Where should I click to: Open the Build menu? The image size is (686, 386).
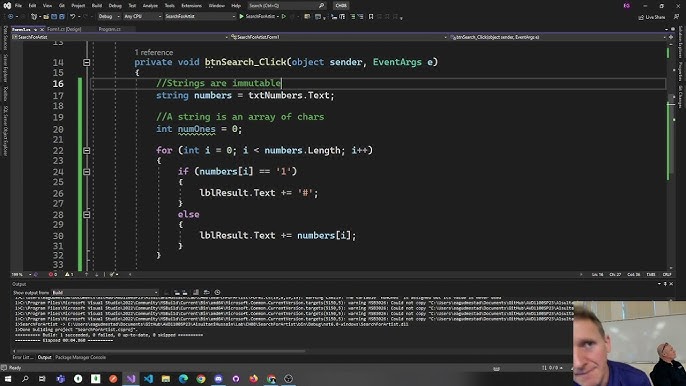[97, 6]
